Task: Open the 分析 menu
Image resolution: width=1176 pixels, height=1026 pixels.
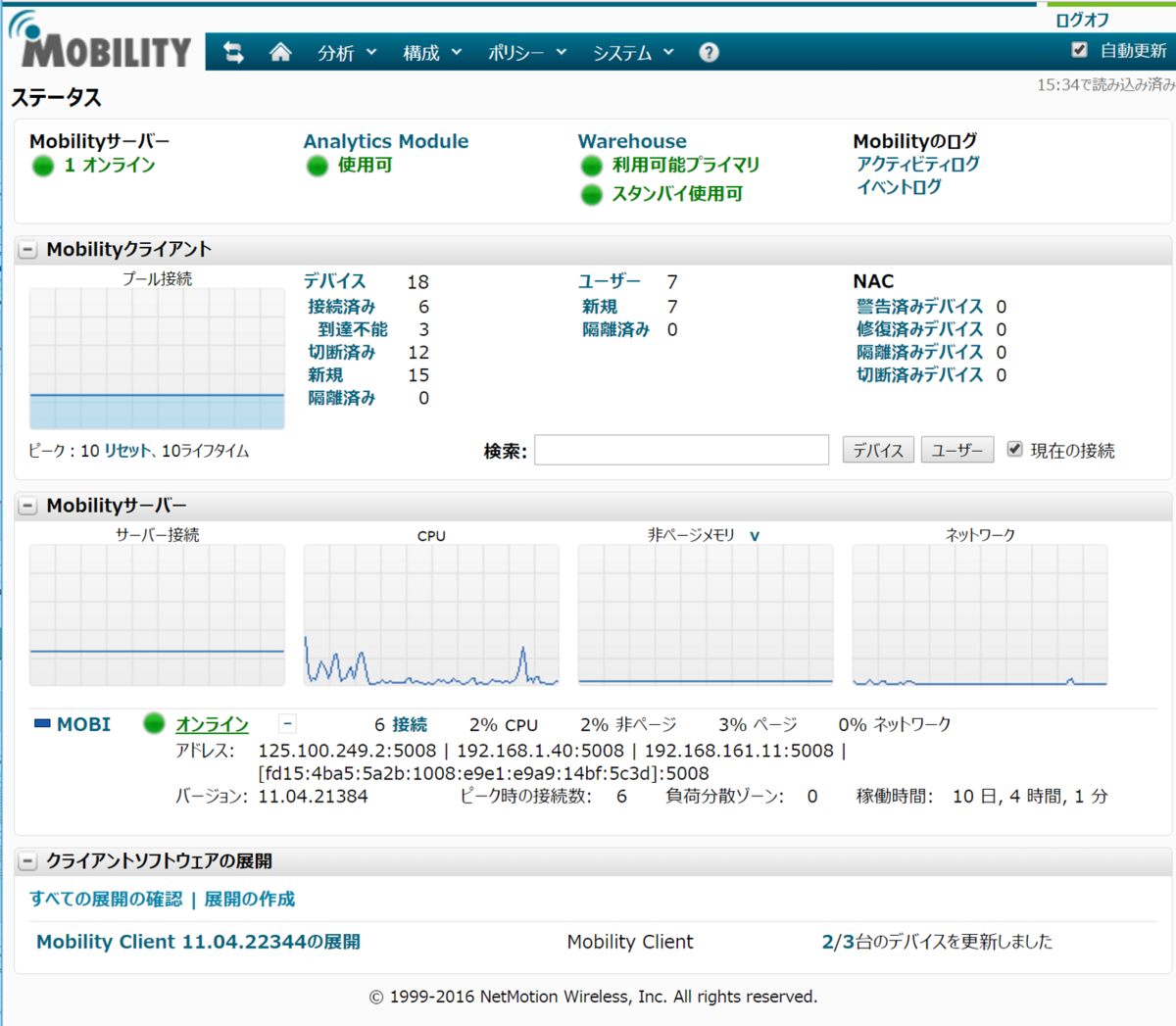Action: (347, 53)
